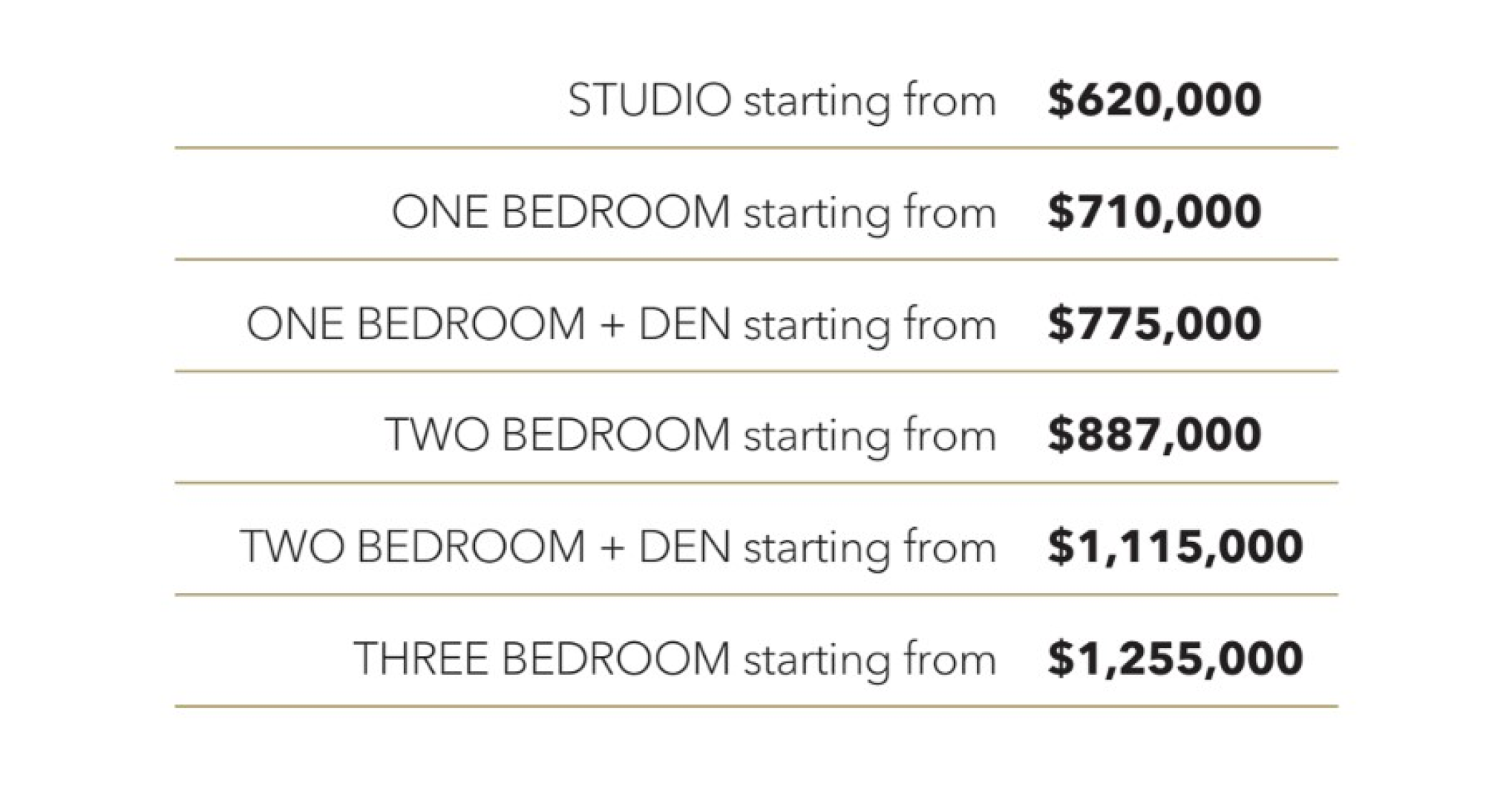This screenshot has width=1512, height=801.
Task: Select the $1,255,000 price
Action: [x=1175, y=658]
